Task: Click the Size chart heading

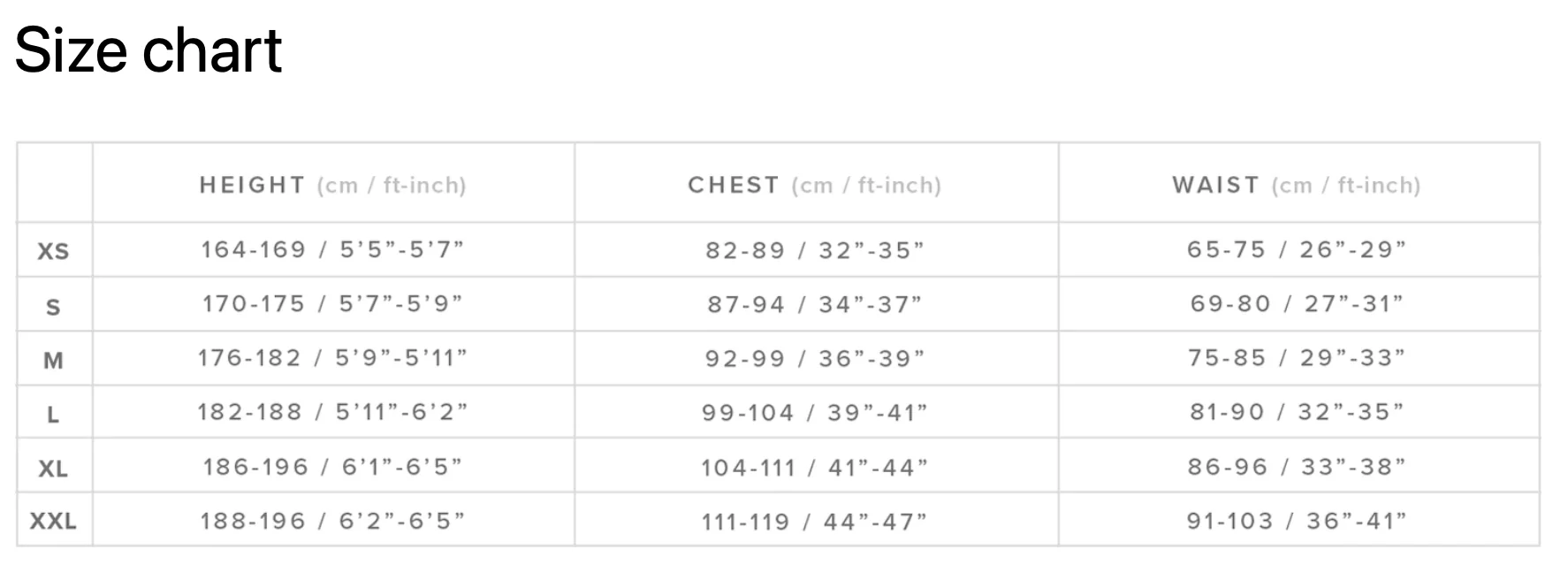Action: click(148, 50)
